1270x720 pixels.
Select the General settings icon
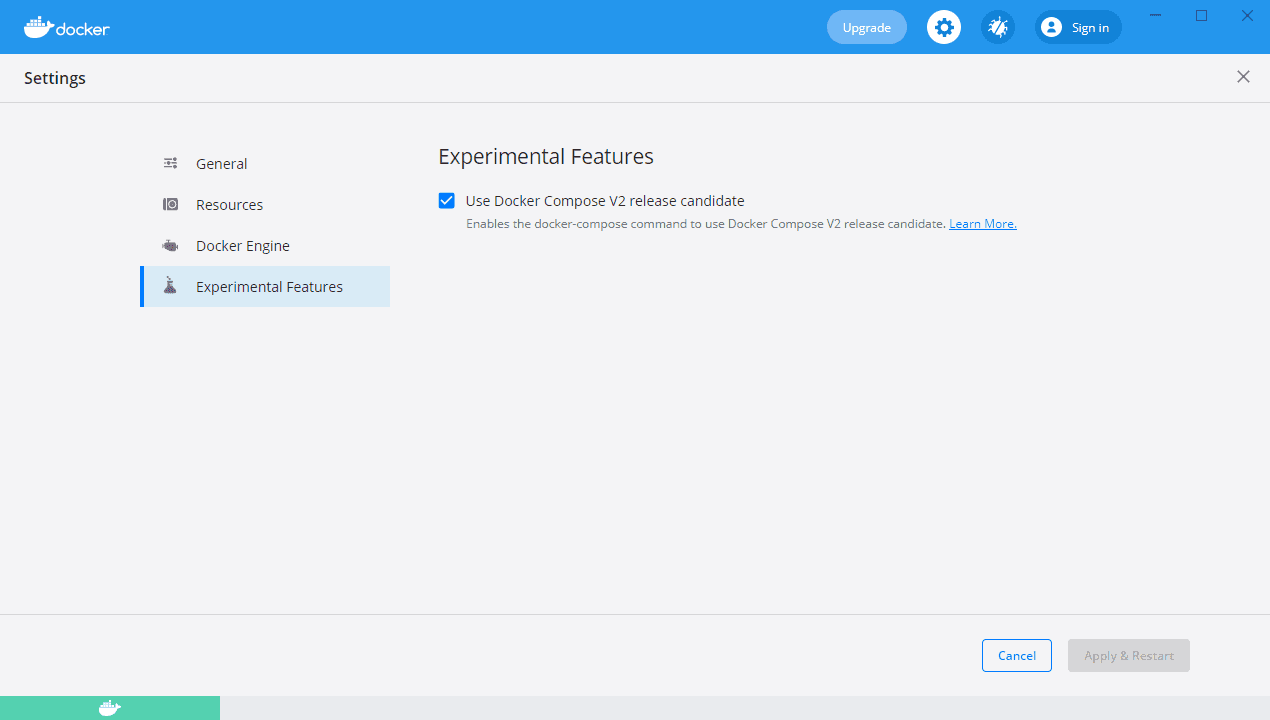[170, 163]
